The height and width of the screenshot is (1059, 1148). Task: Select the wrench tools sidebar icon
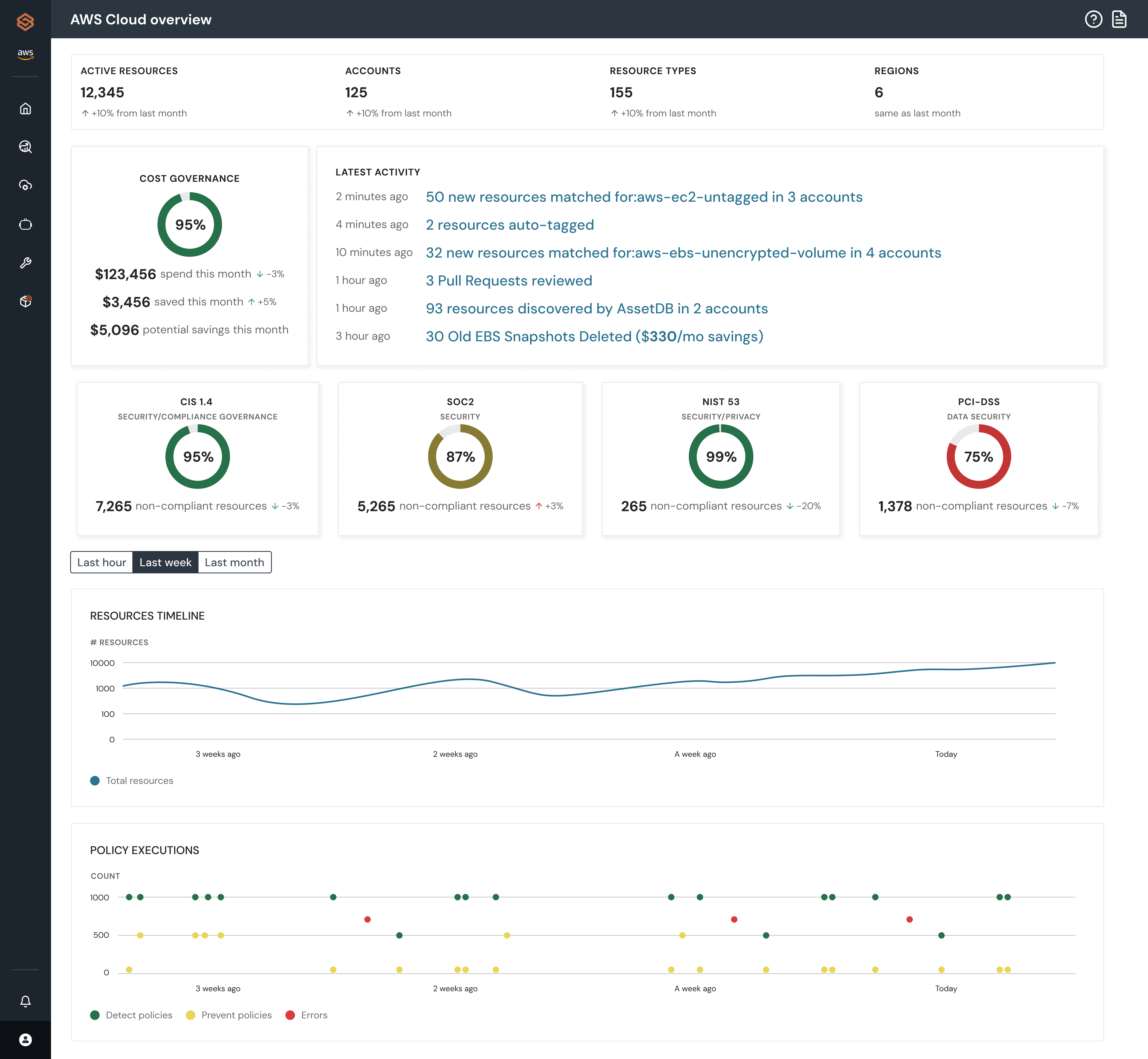(x=25, y=263)
